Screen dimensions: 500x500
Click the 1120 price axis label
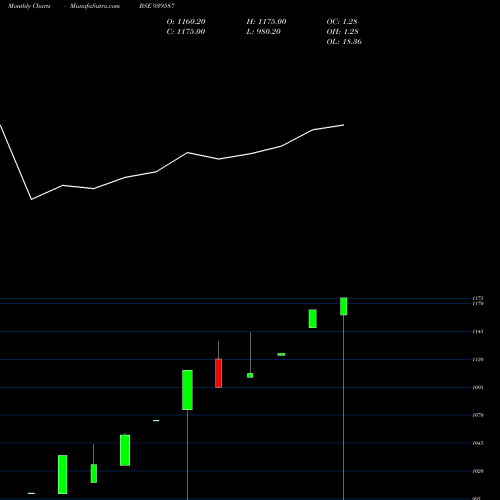coord(478,360)
